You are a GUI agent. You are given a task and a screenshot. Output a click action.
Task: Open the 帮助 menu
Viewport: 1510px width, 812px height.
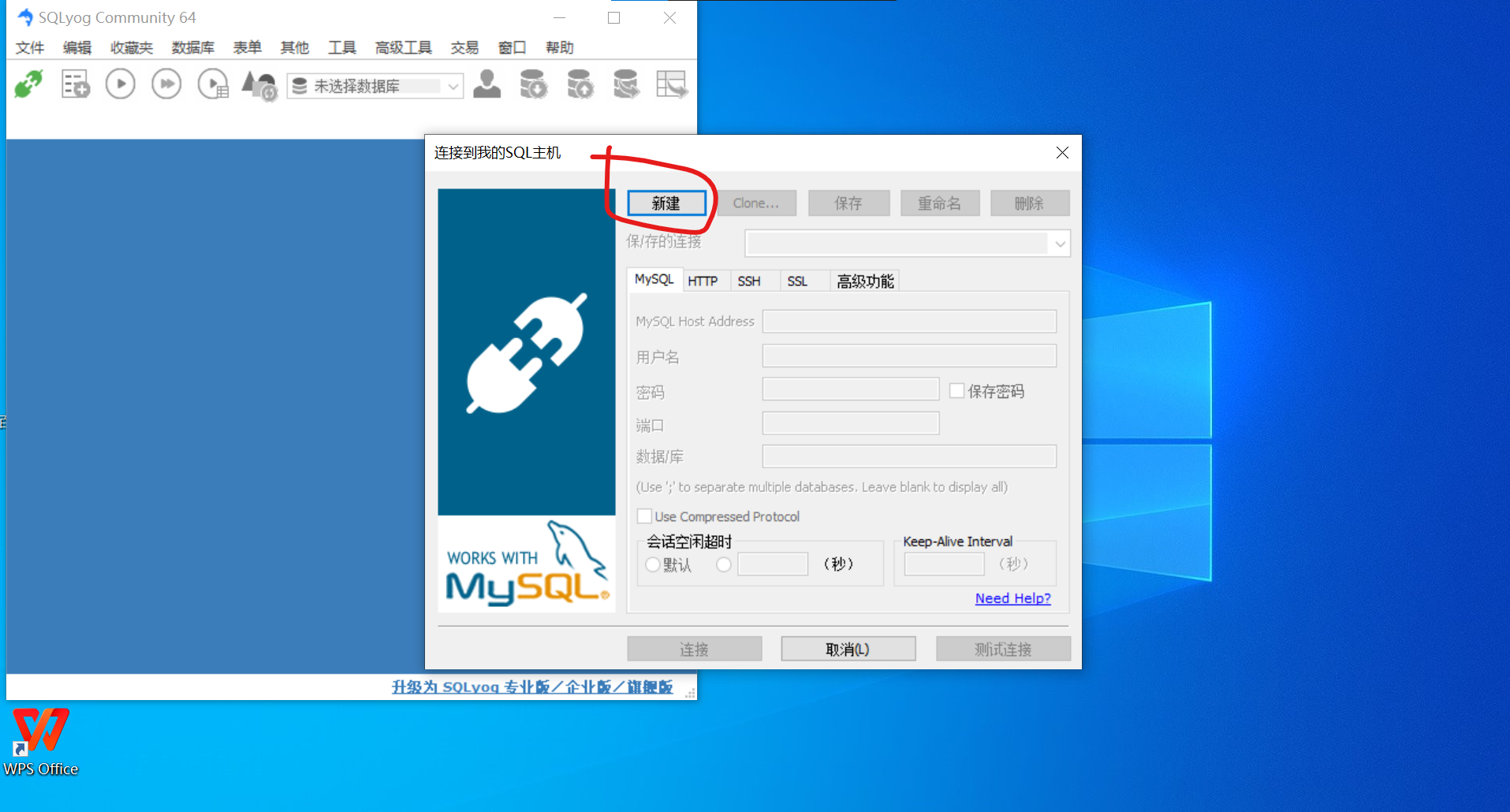pyautogui.click(x=560, y=47)
